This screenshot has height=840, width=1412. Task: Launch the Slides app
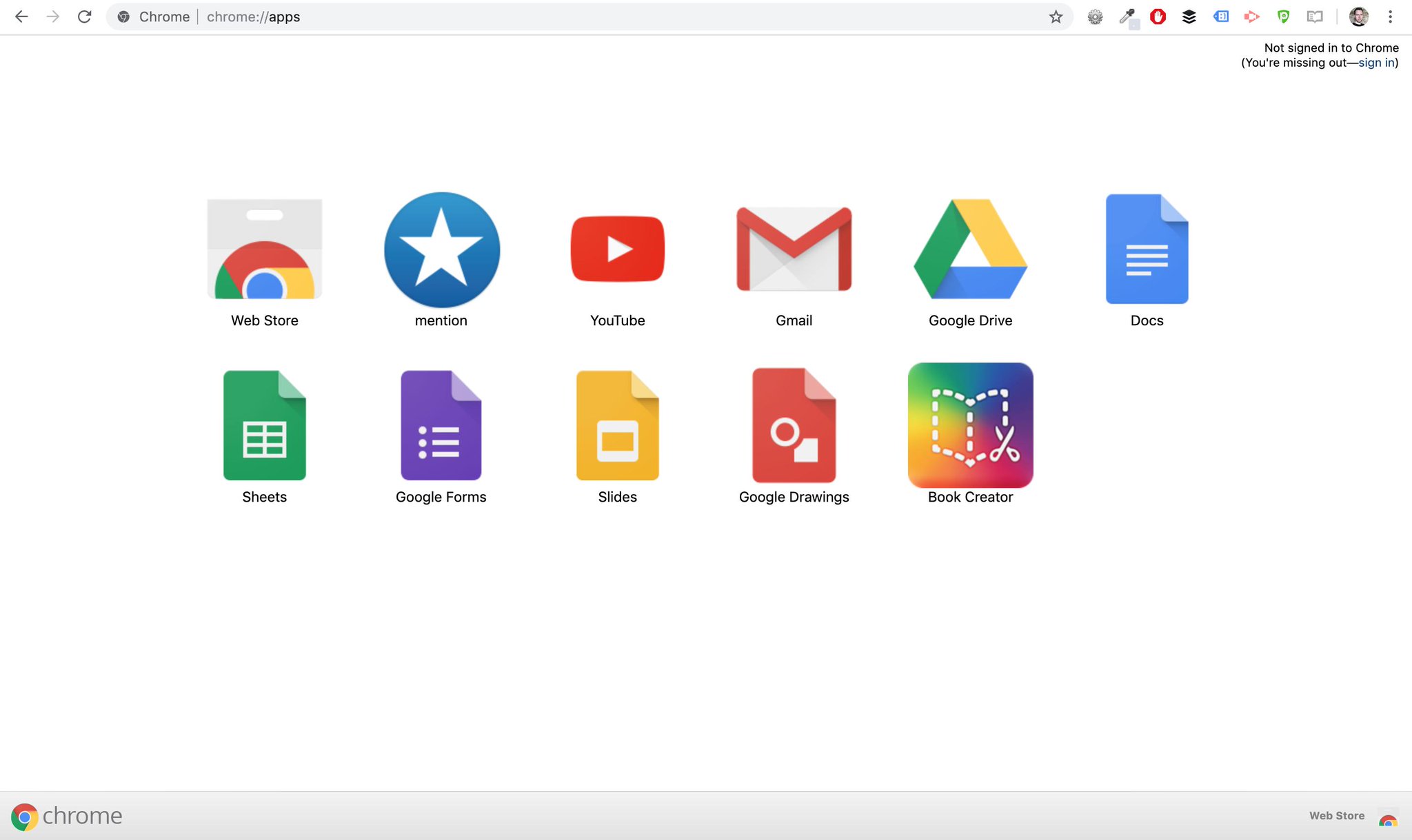[618, 425]
